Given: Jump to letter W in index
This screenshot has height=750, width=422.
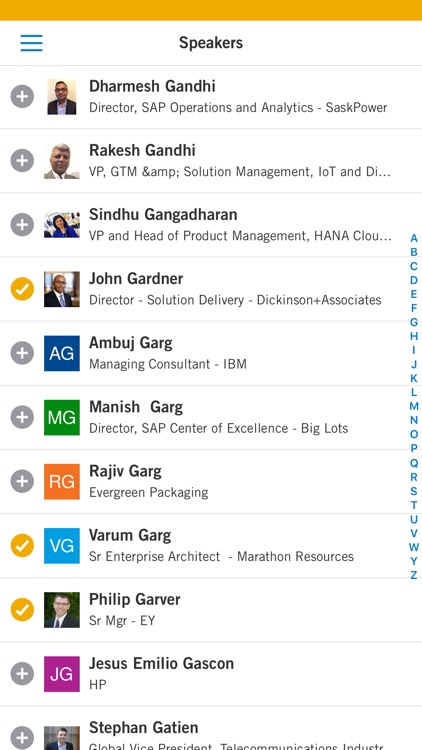Looking at the screenshot, I should pos(414,547).
